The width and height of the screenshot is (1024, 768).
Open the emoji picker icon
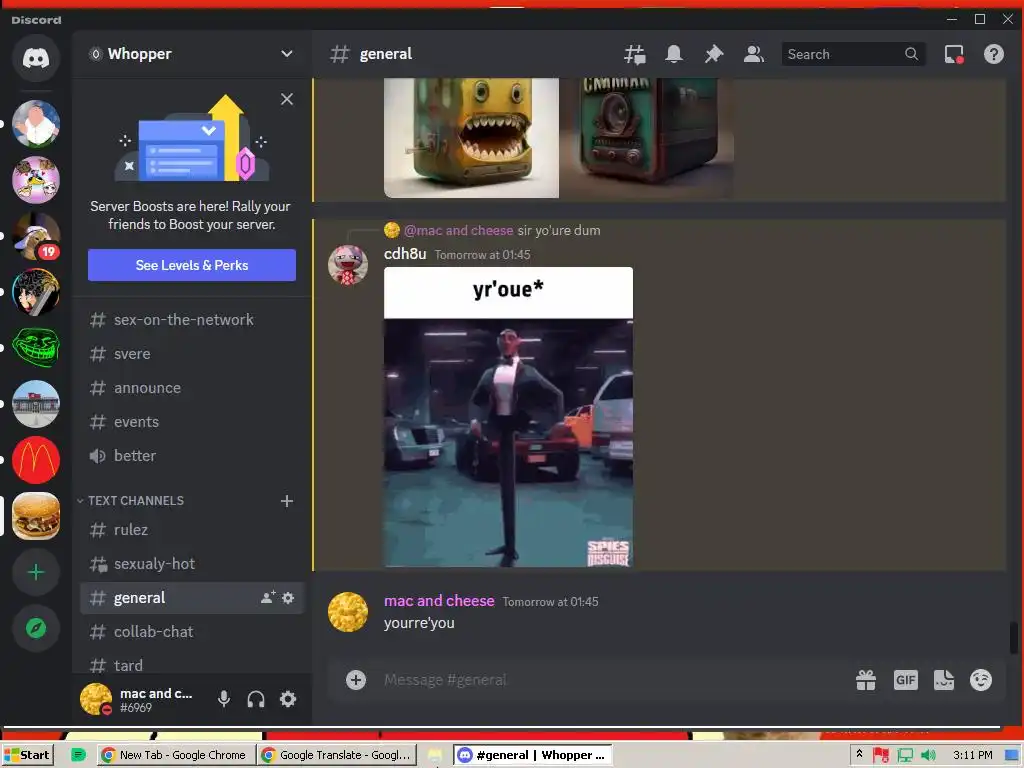coord(981,680)
